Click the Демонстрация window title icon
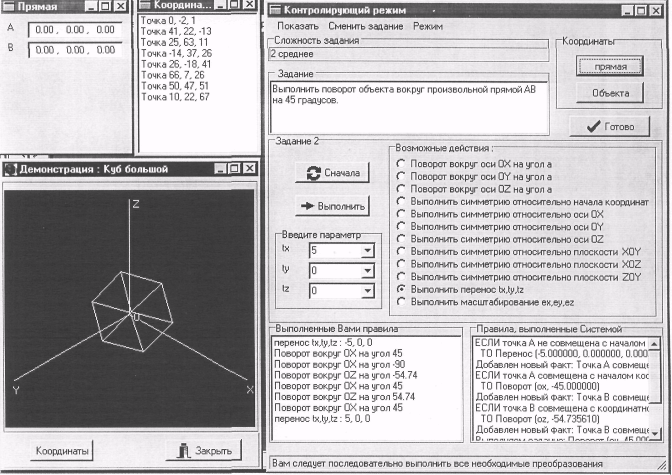The height and width of the screenshot is (475, 672). [11, 170]
